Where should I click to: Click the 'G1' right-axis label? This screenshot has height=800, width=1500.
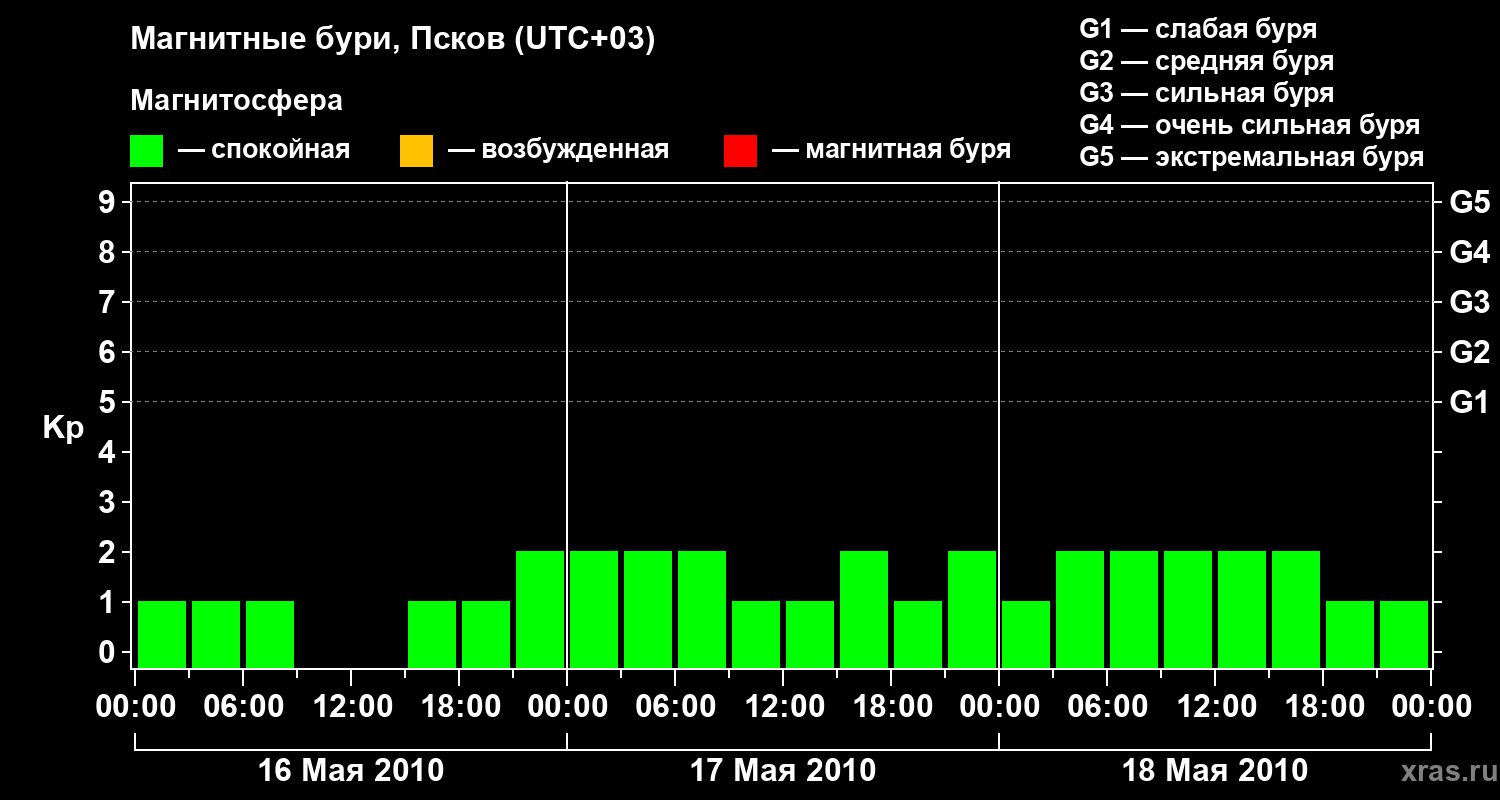(x=1470, y=402)
